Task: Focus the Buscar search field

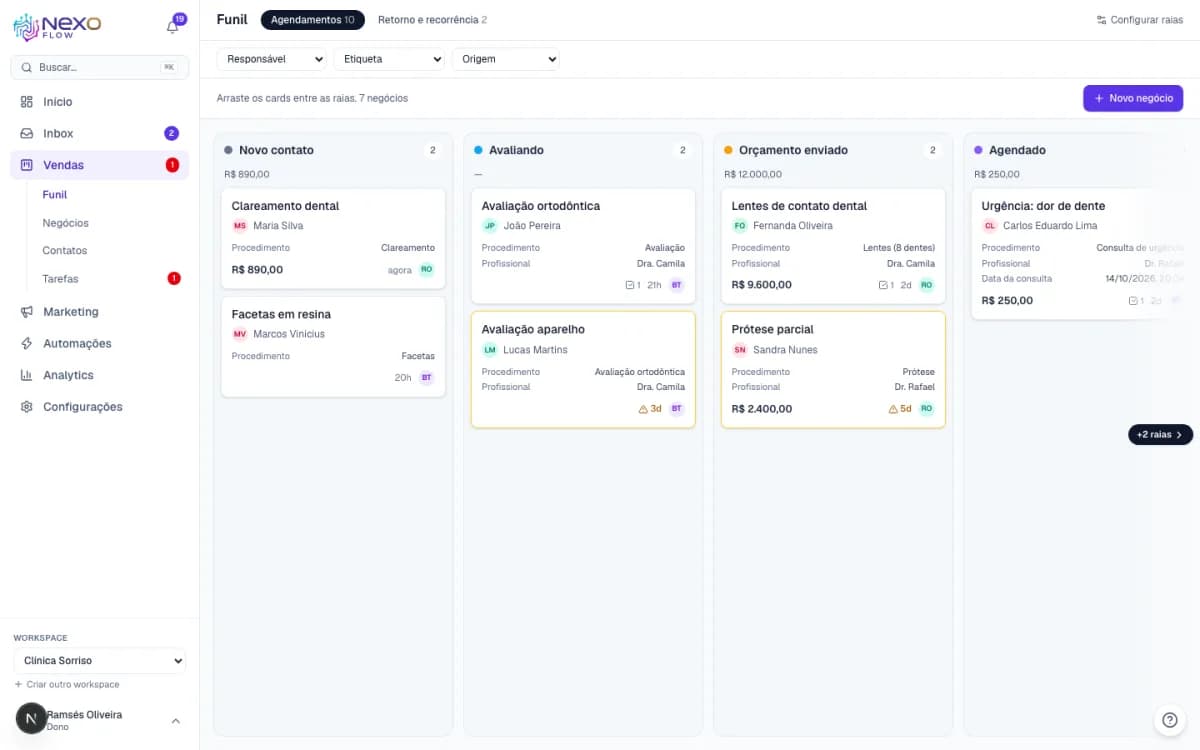Action: [x=99, y=67]
